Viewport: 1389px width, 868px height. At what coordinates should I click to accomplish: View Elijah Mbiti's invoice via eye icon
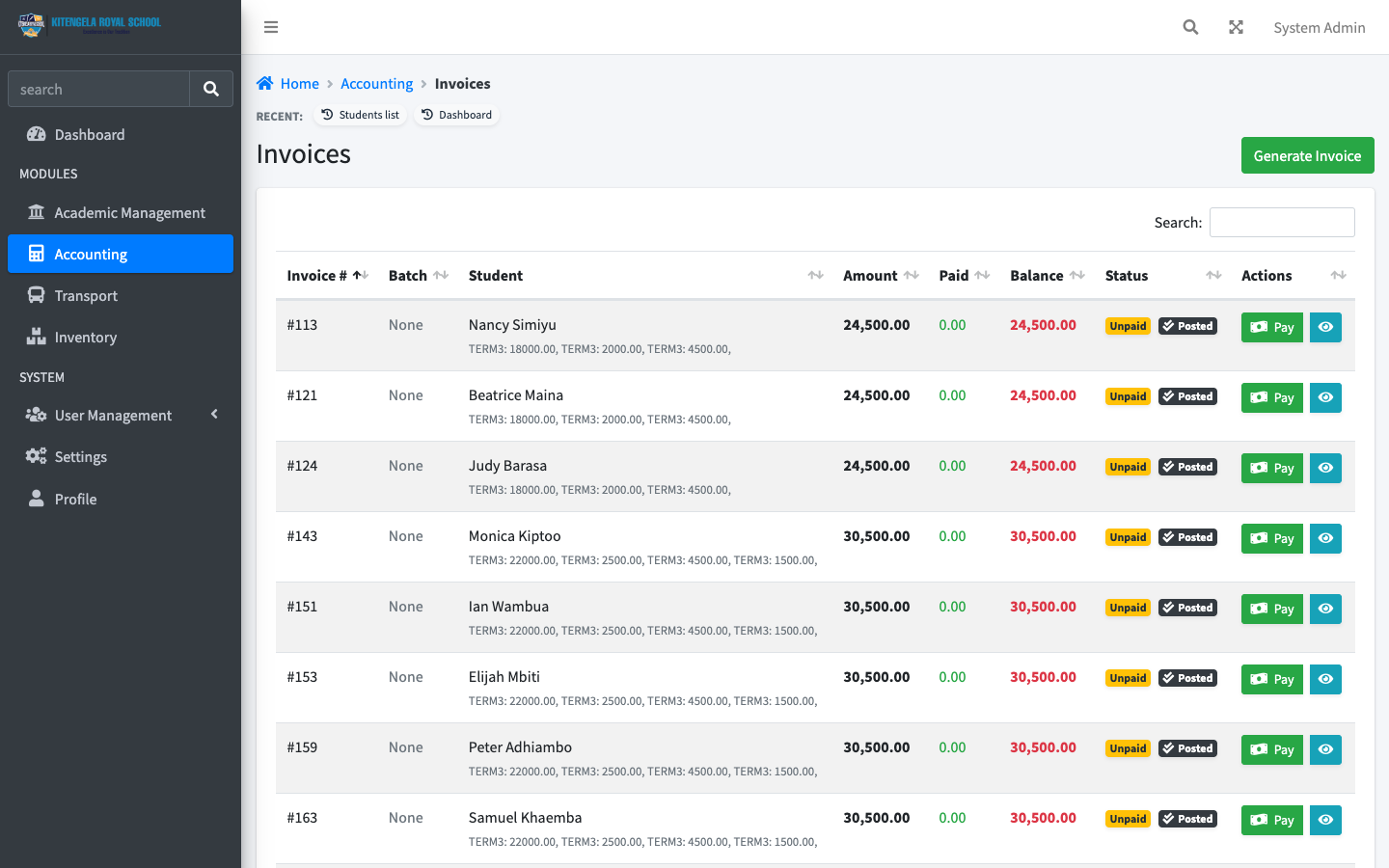point(1325,679)
